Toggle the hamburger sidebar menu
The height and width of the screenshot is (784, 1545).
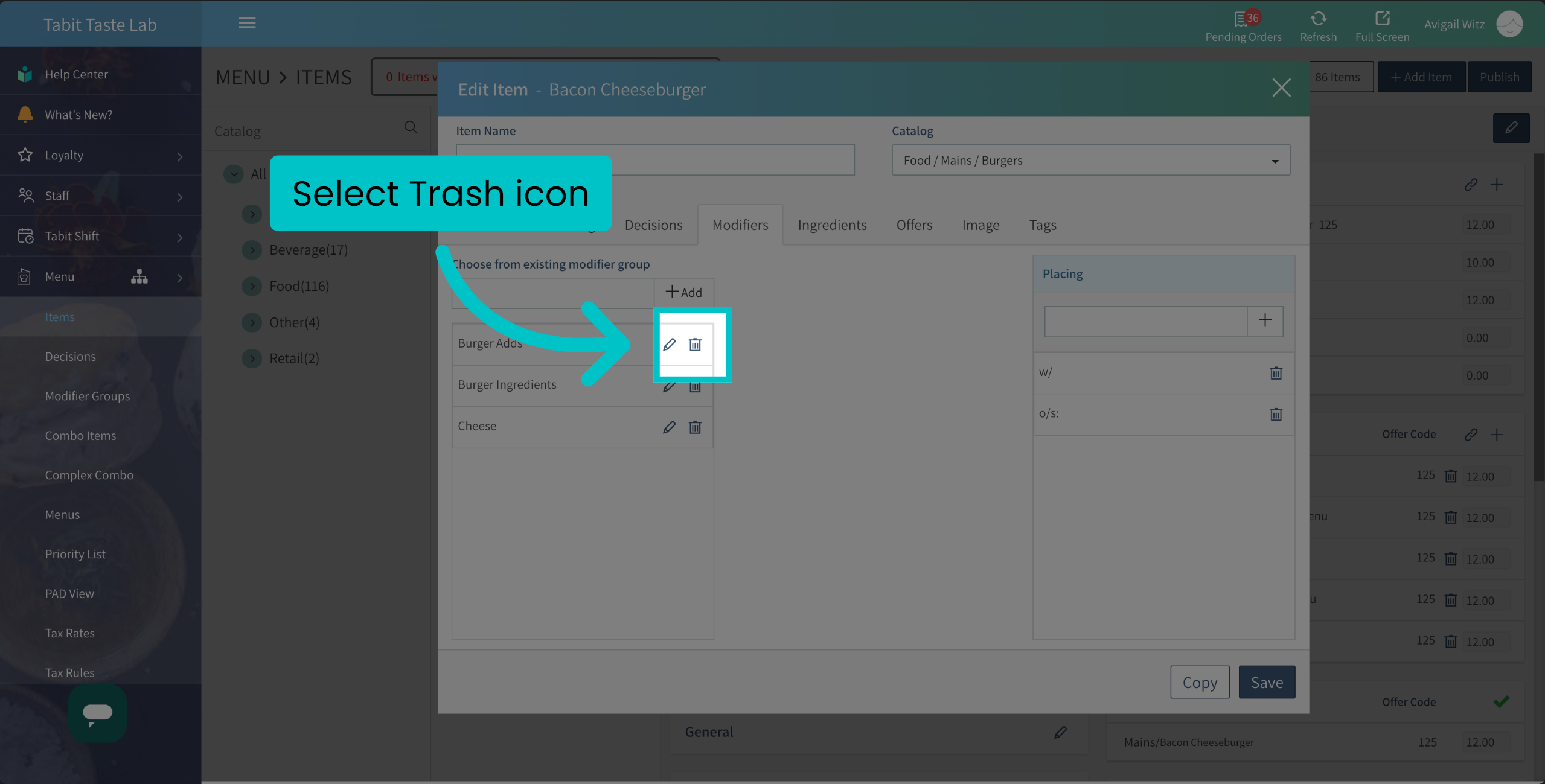pos(247,23)
